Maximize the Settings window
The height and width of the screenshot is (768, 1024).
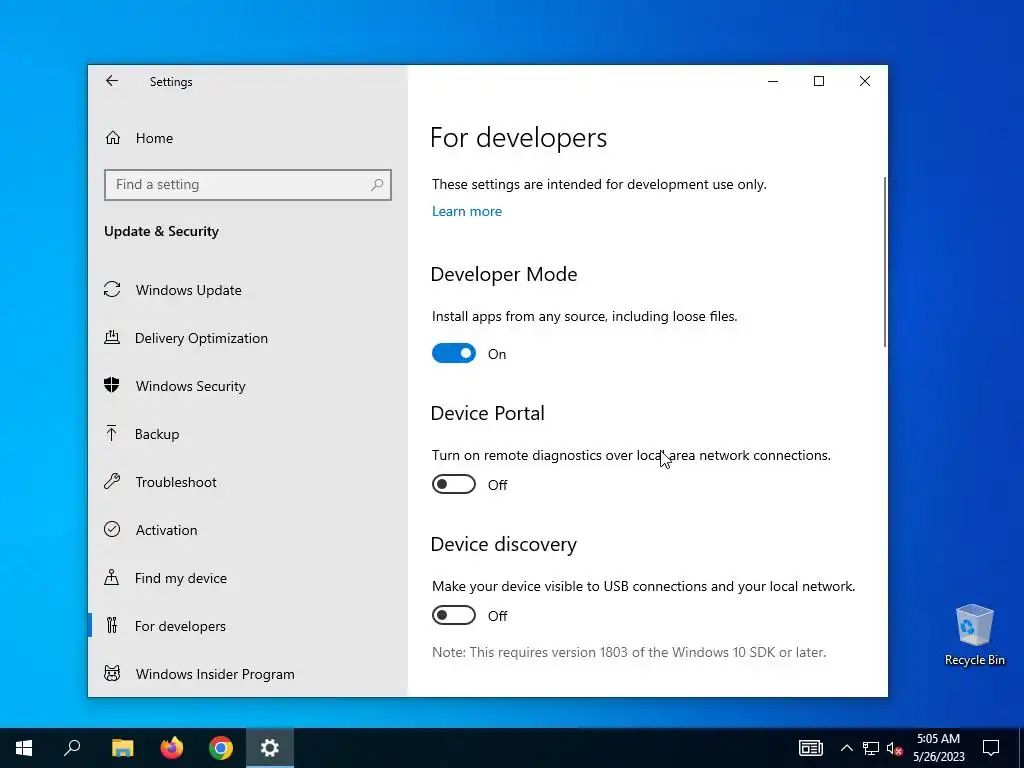click(819, 81)
